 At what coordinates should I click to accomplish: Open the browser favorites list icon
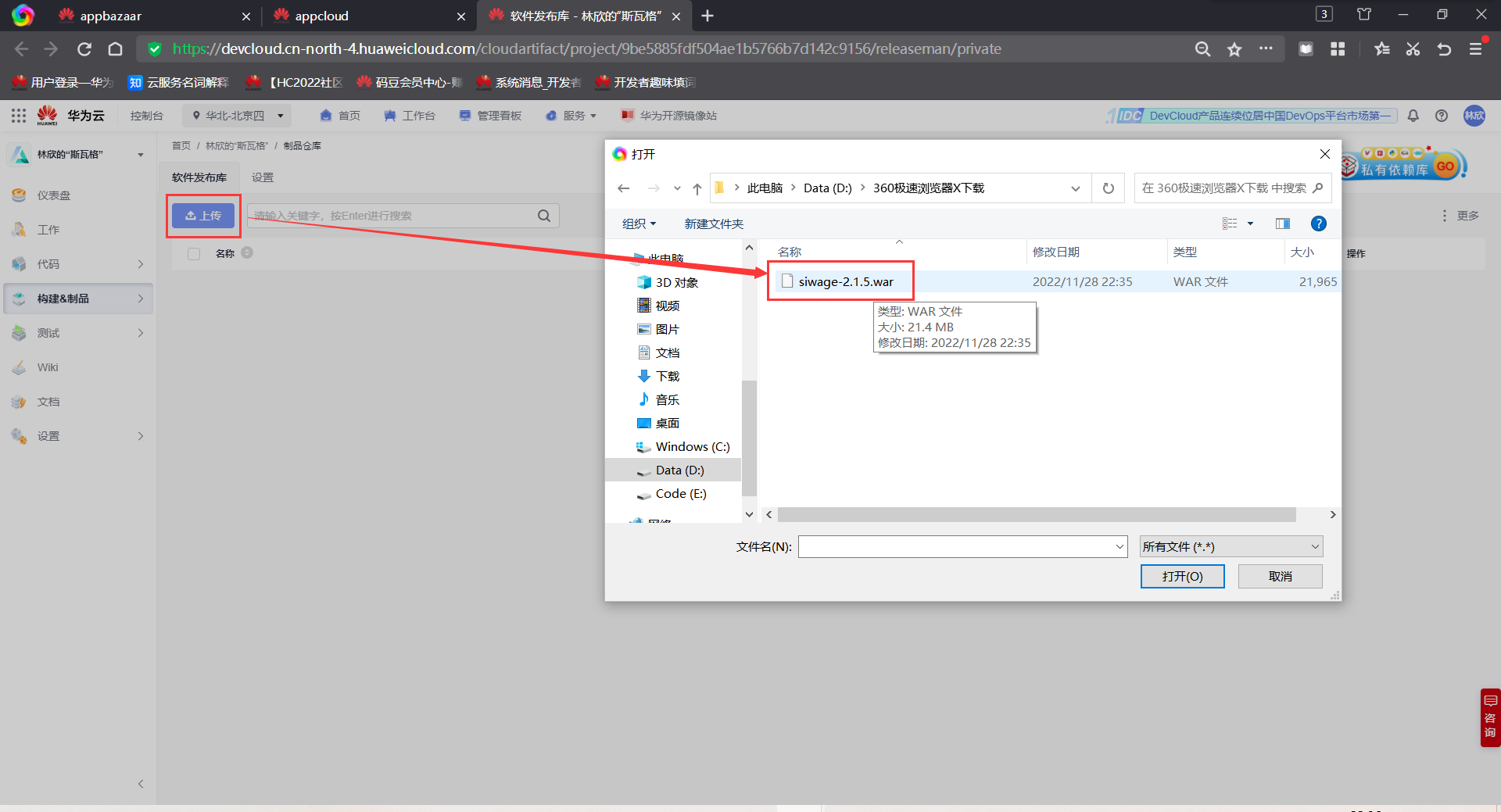[x=1381, y=49]
